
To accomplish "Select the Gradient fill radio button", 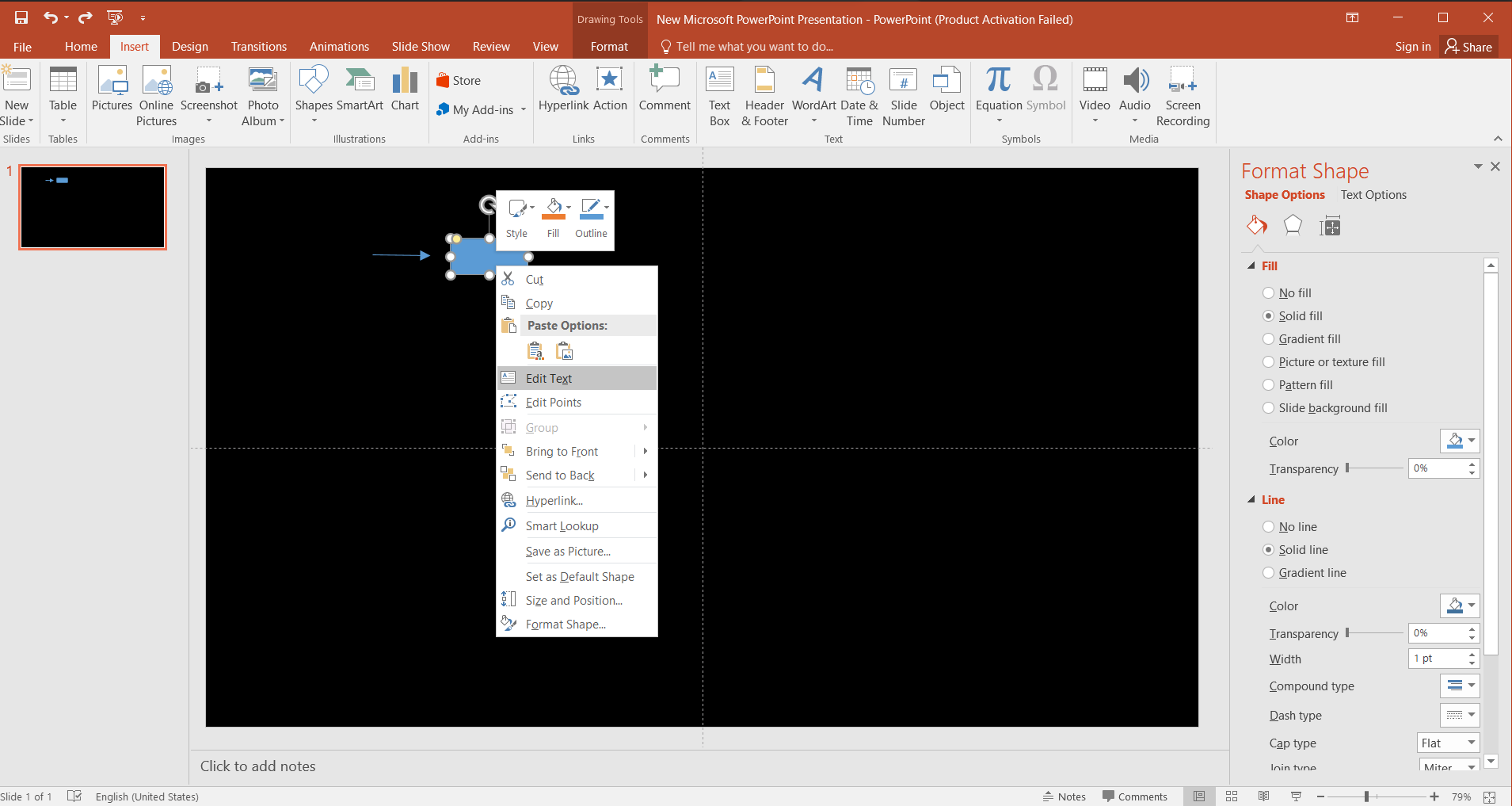I will 1269,339.
